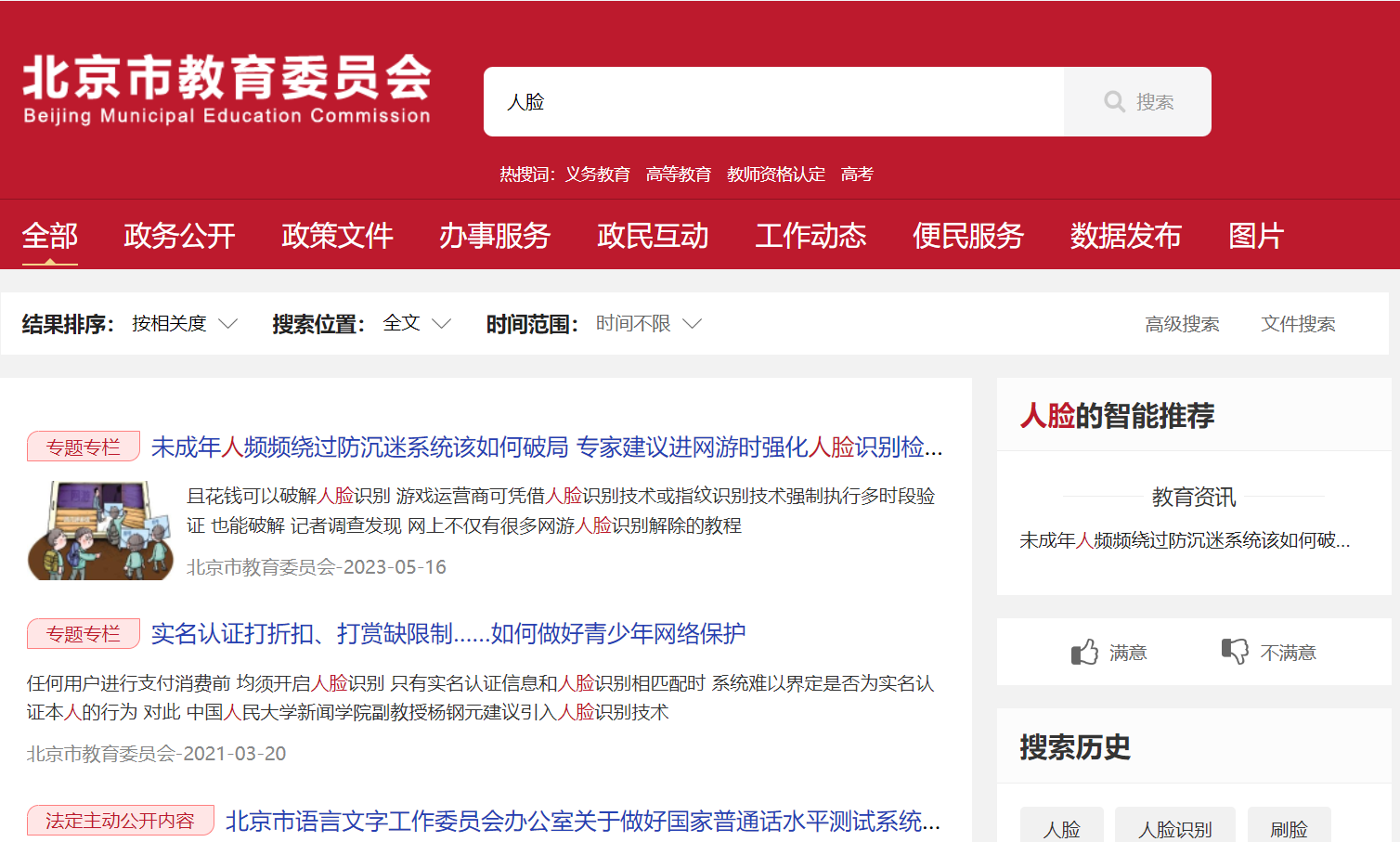Click Beijing Municipal Education Commission logo
Viewport: 1400px width, 842px height.
227,89
